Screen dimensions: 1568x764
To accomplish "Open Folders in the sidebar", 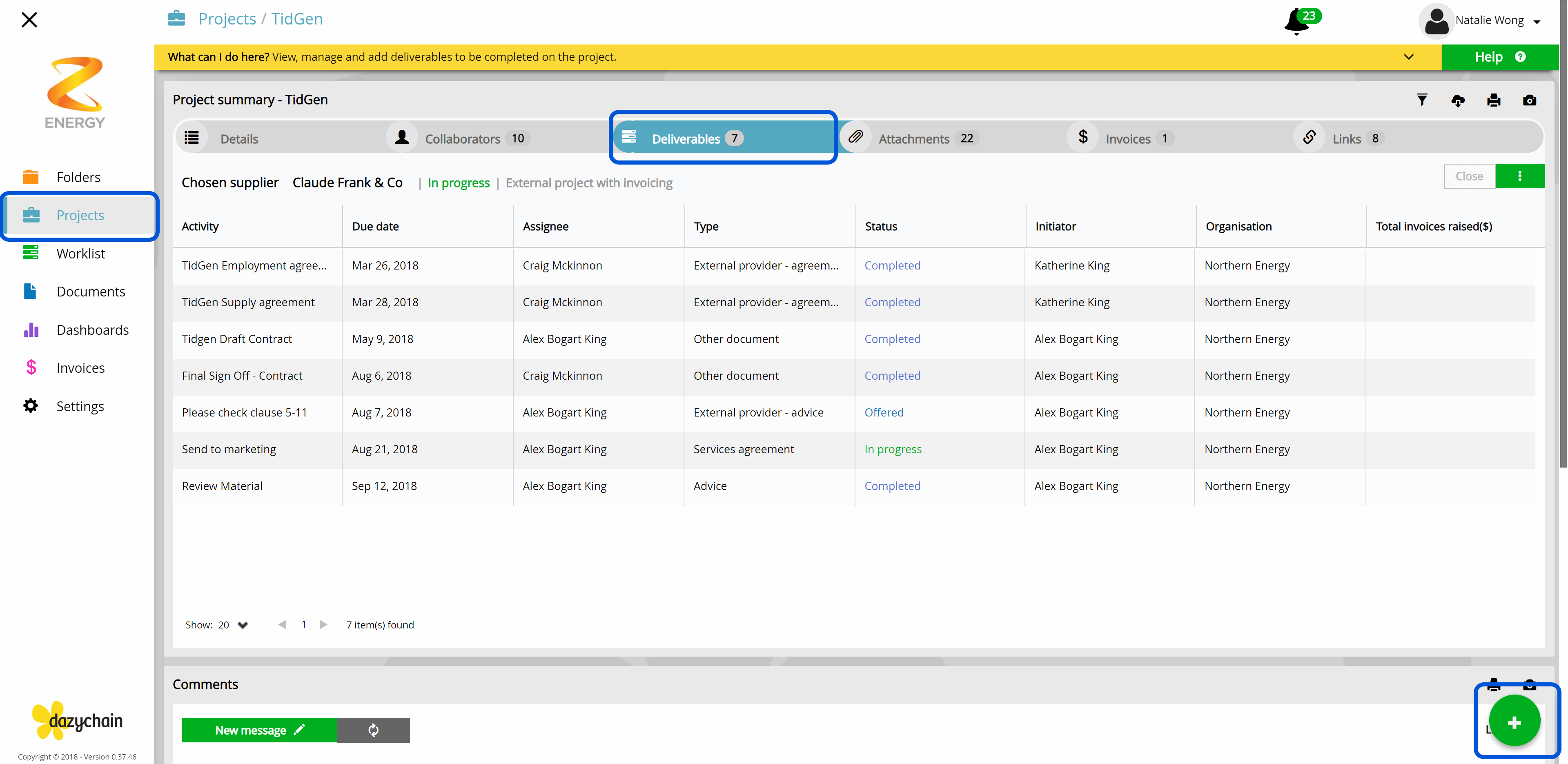I will pos(78,177).
